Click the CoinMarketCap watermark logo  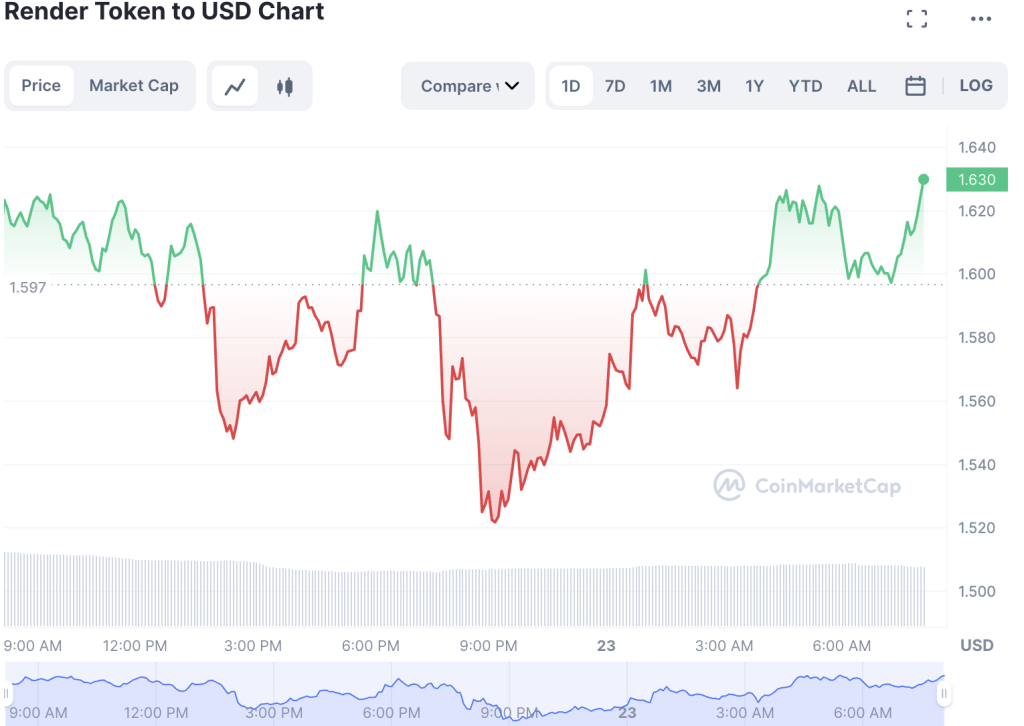point(807,485)
